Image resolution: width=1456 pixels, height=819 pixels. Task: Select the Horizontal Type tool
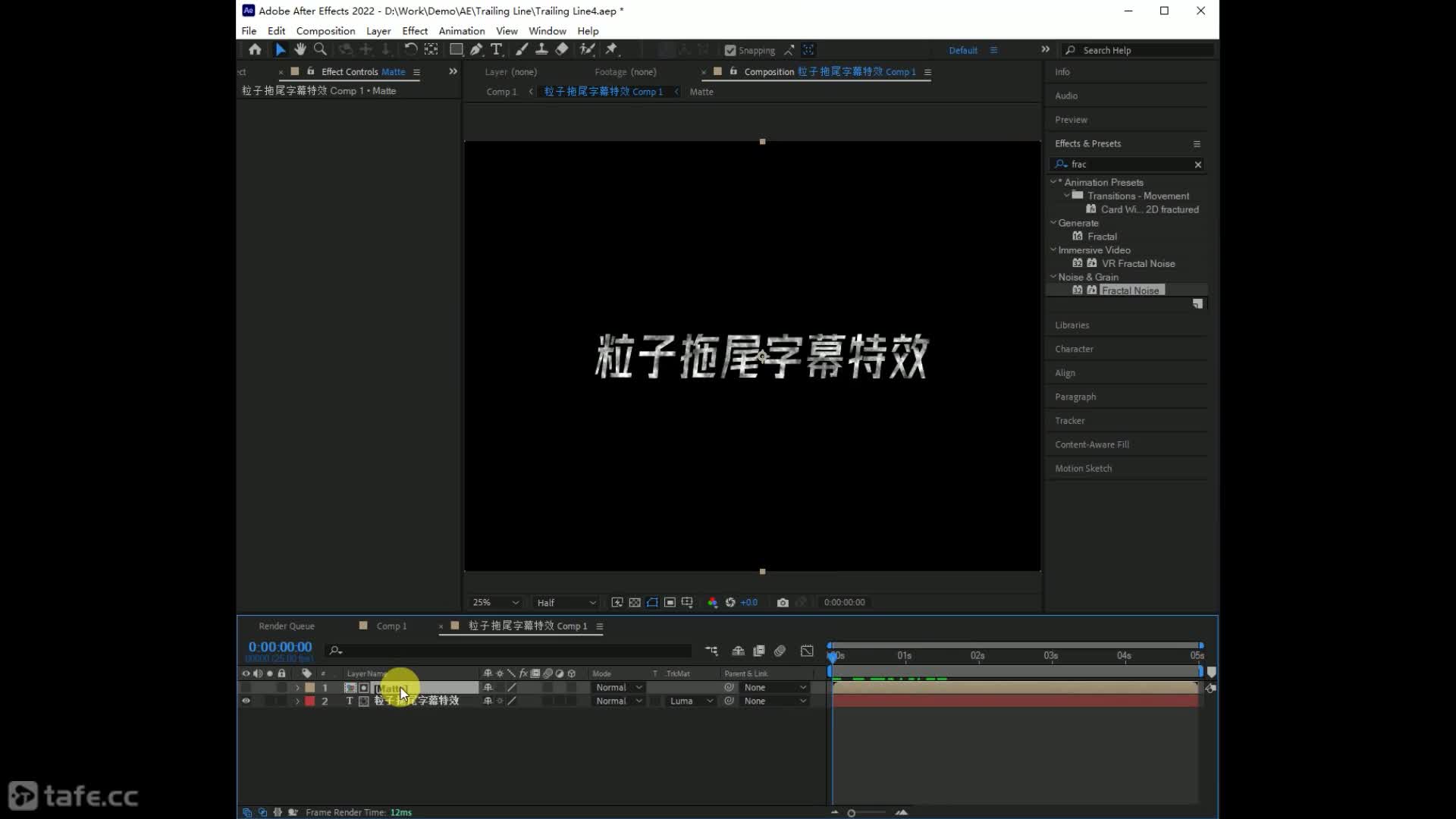(x=497, y=49)
